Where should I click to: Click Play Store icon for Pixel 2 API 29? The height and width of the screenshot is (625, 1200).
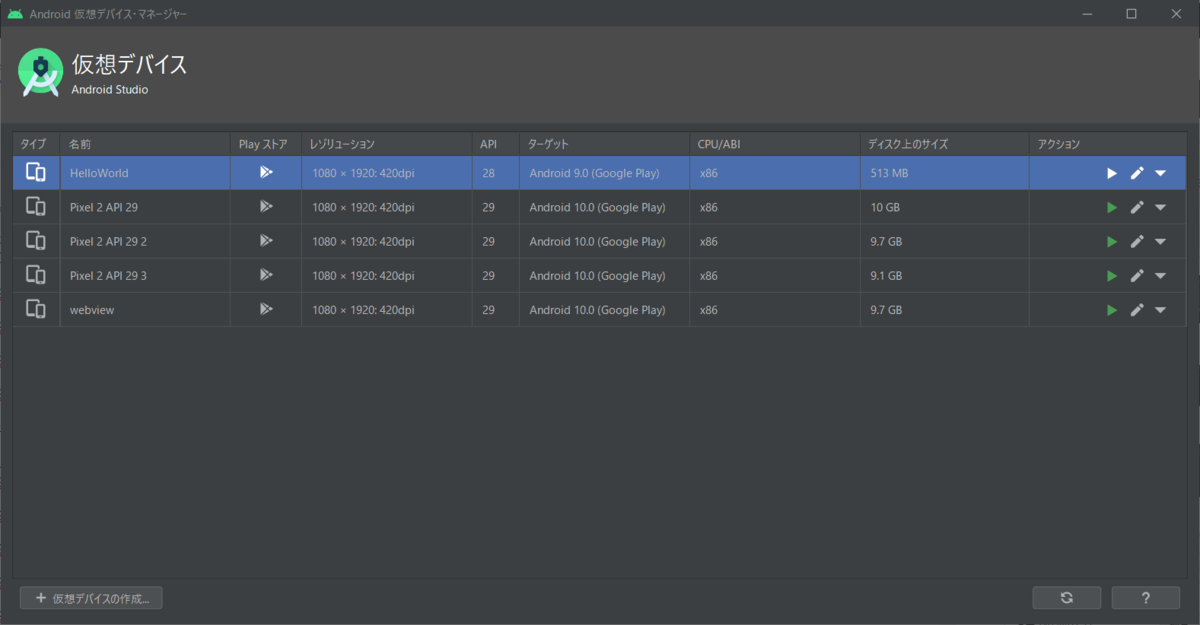point(265,207)
